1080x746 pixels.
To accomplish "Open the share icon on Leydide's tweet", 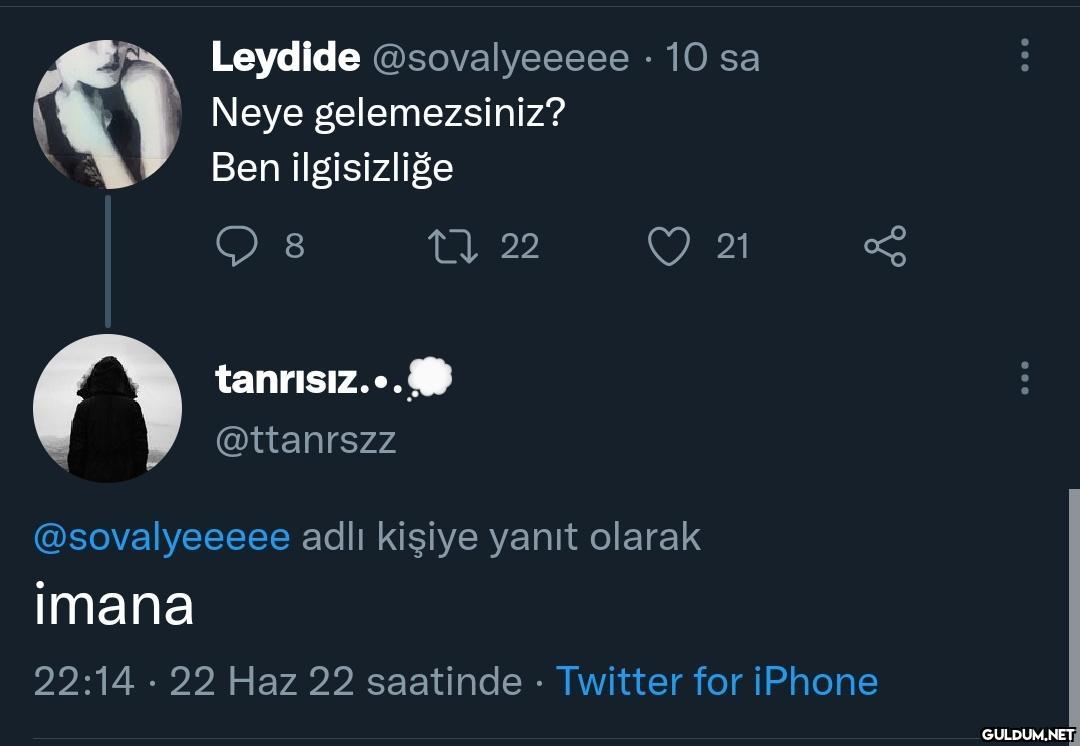I will tap(885, 246).
